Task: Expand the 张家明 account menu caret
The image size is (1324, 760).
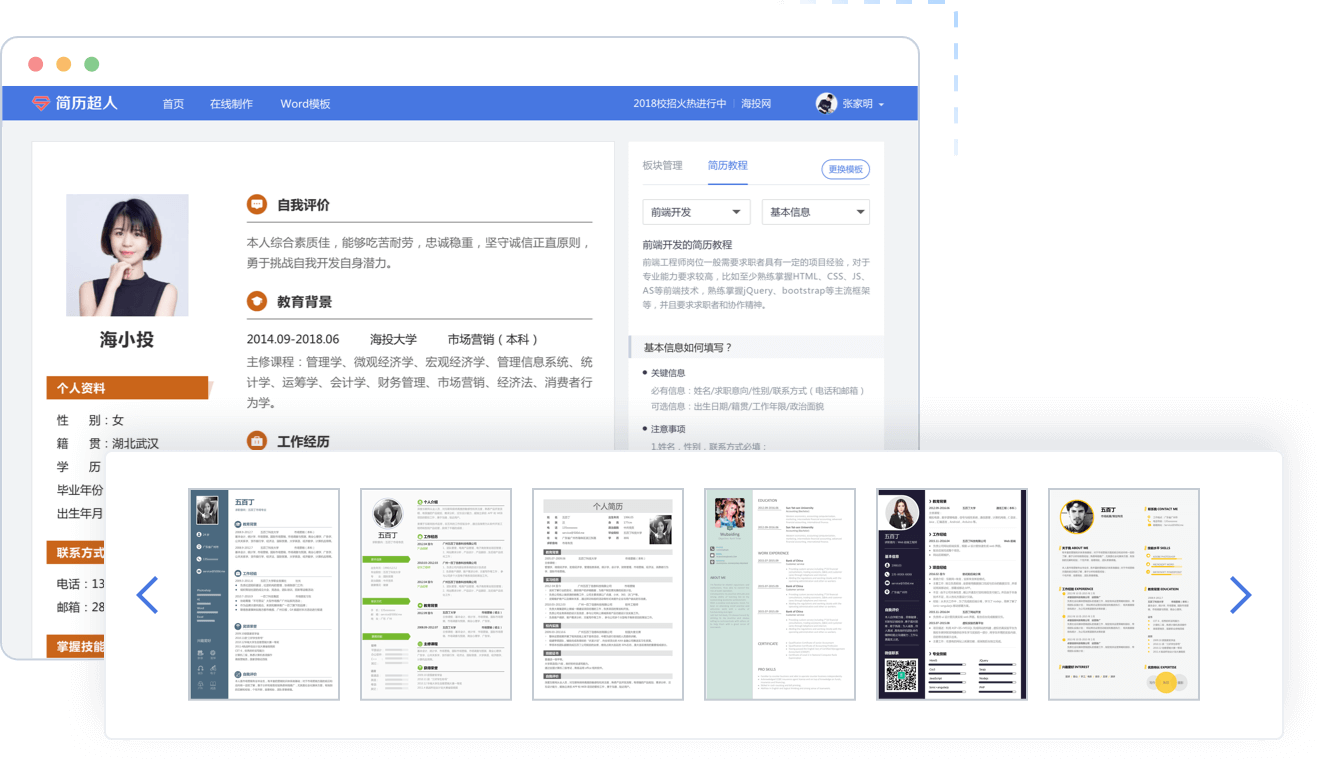Action: (x=881, y=105)
